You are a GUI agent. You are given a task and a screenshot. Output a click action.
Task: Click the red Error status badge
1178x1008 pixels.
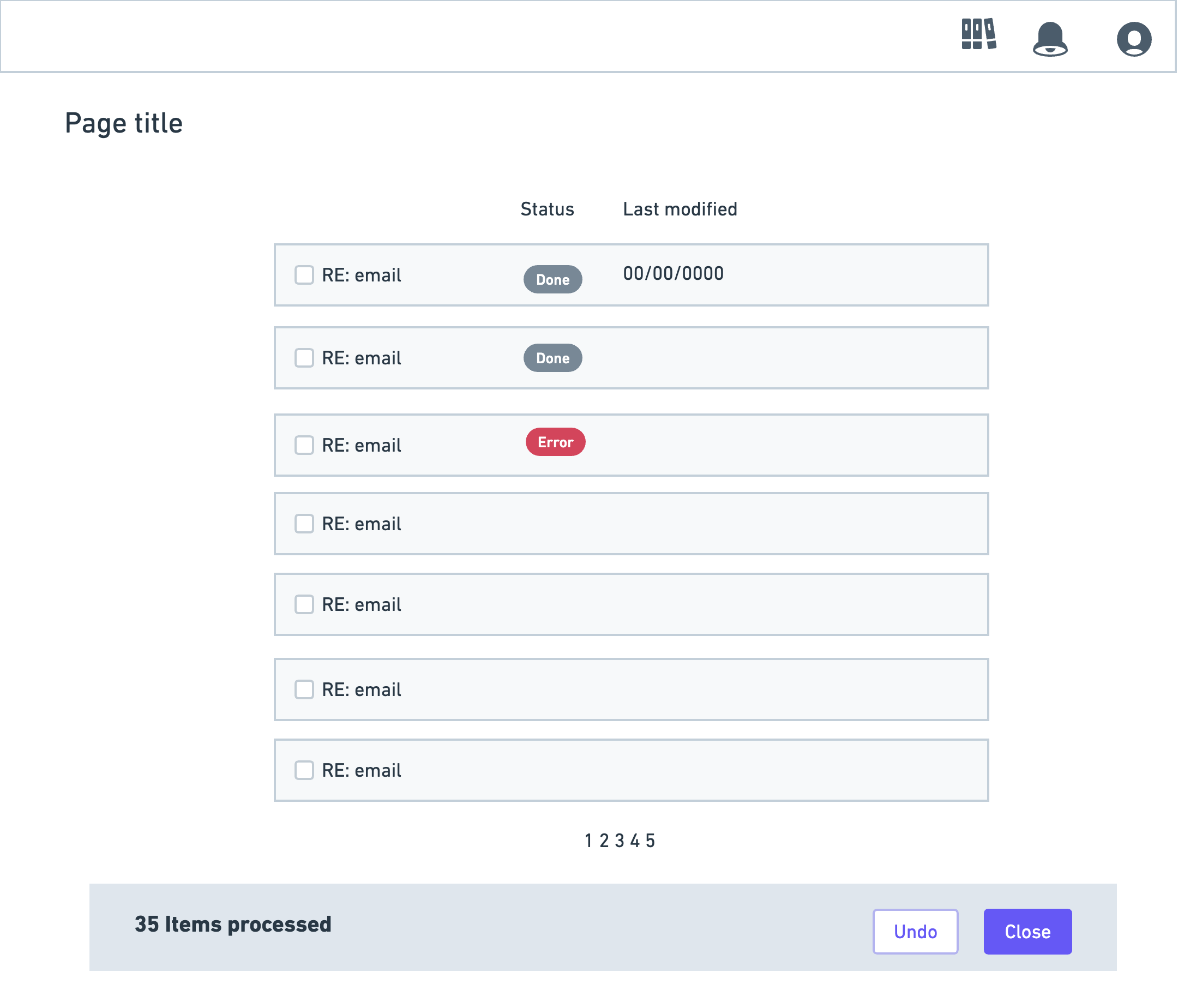click(x=555, y=442)
